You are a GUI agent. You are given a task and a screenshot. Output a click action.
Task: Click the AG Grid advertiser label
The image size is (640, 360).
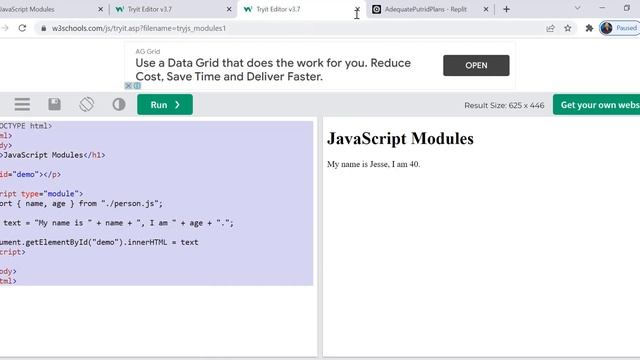pos(148,51)
